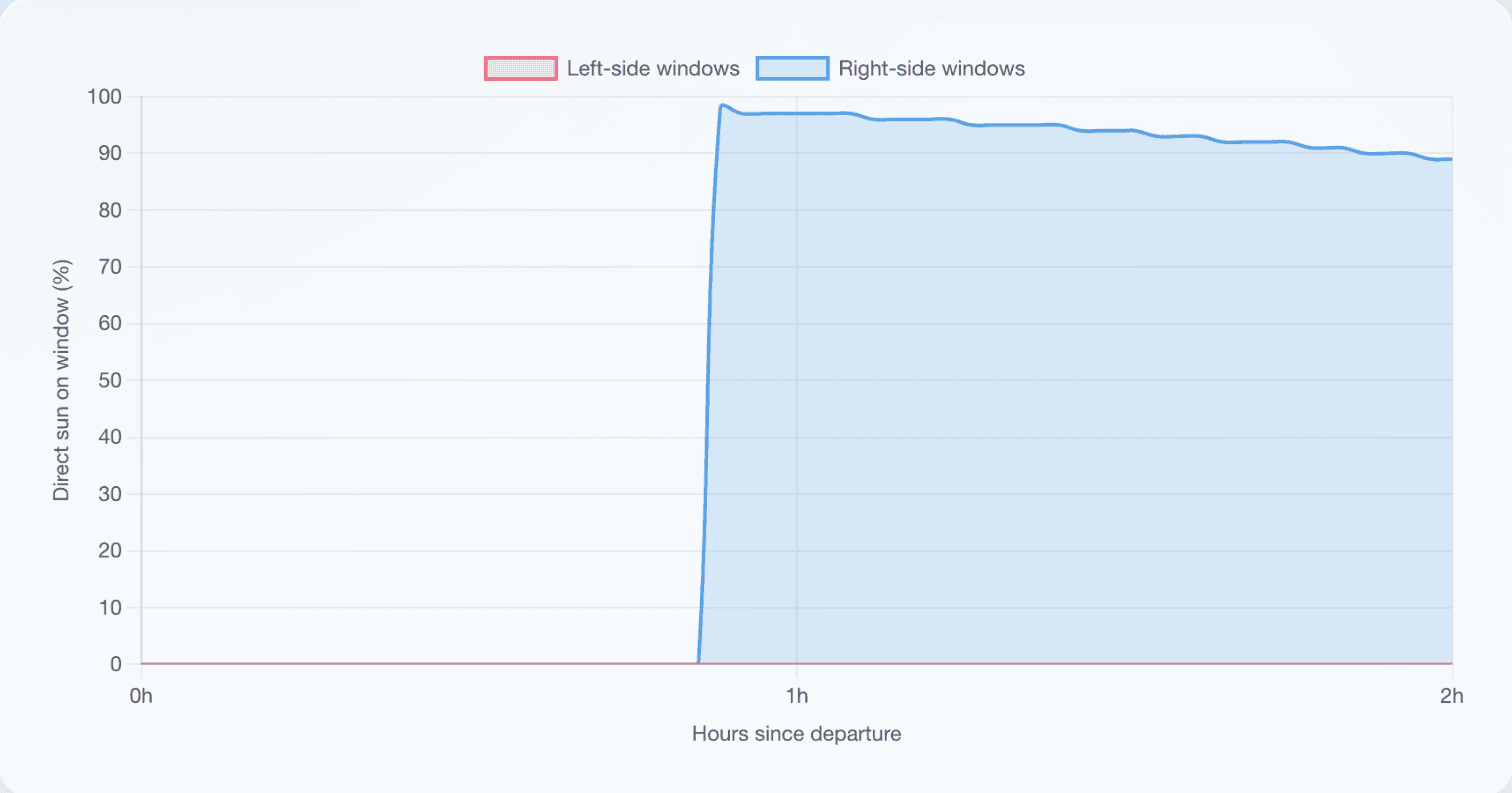1512x793 pixels.
Task: Toggle the Right-side windows legend swatch
Action: (793, 69)
